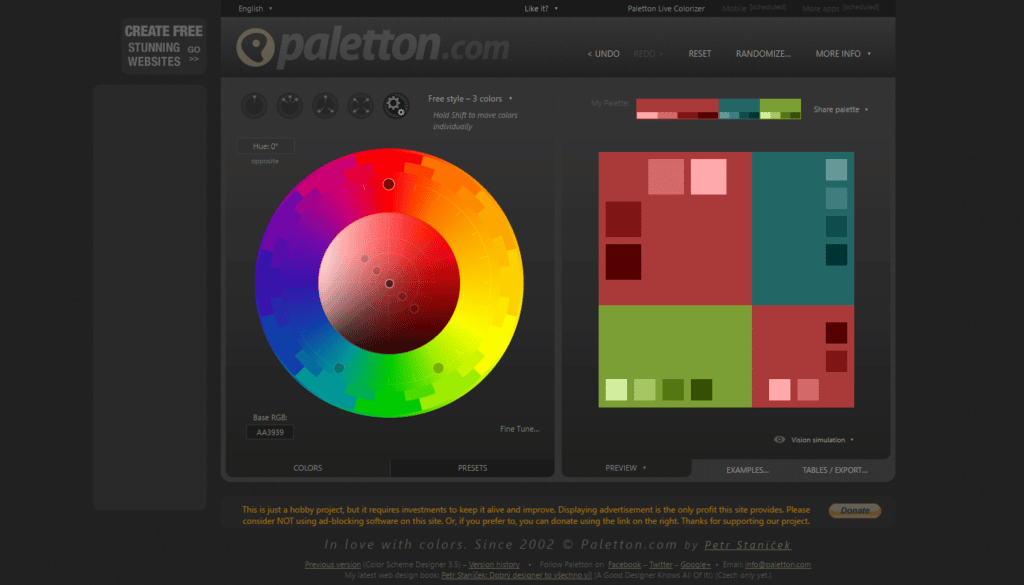Click the opposite hue link

[x=264, y=161]
